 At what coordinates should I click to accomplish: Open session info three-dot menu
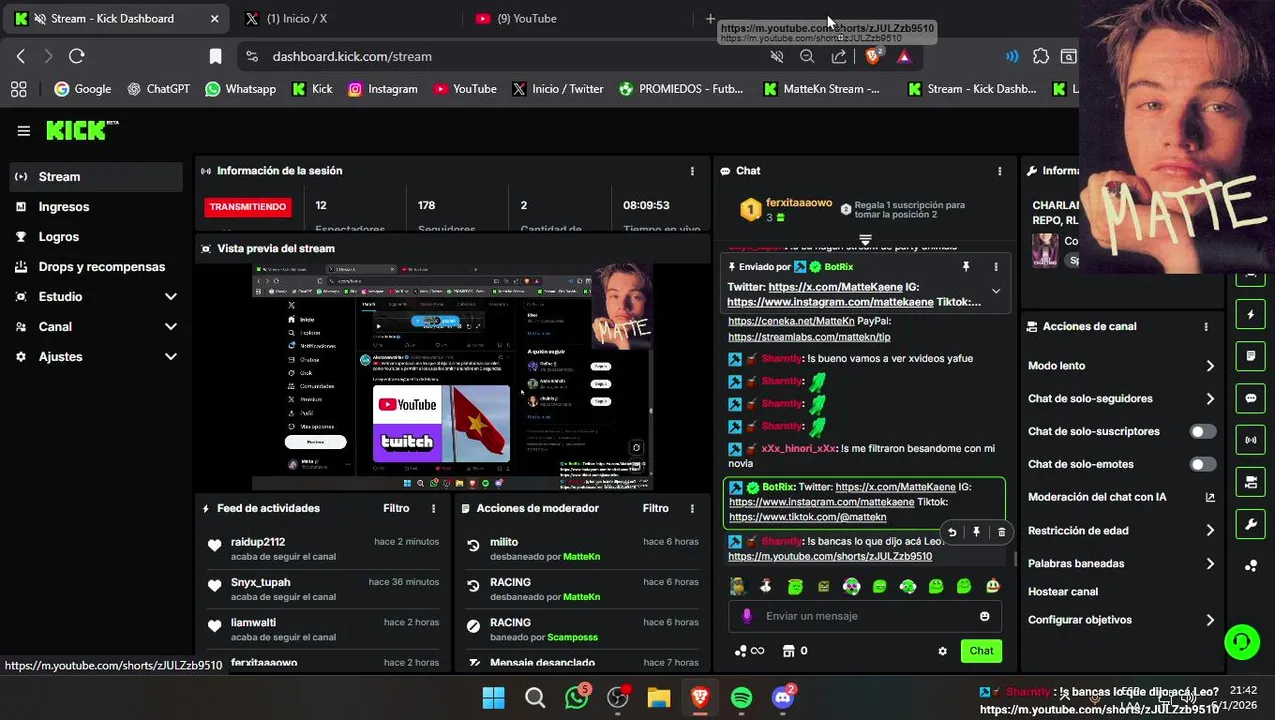692,171
